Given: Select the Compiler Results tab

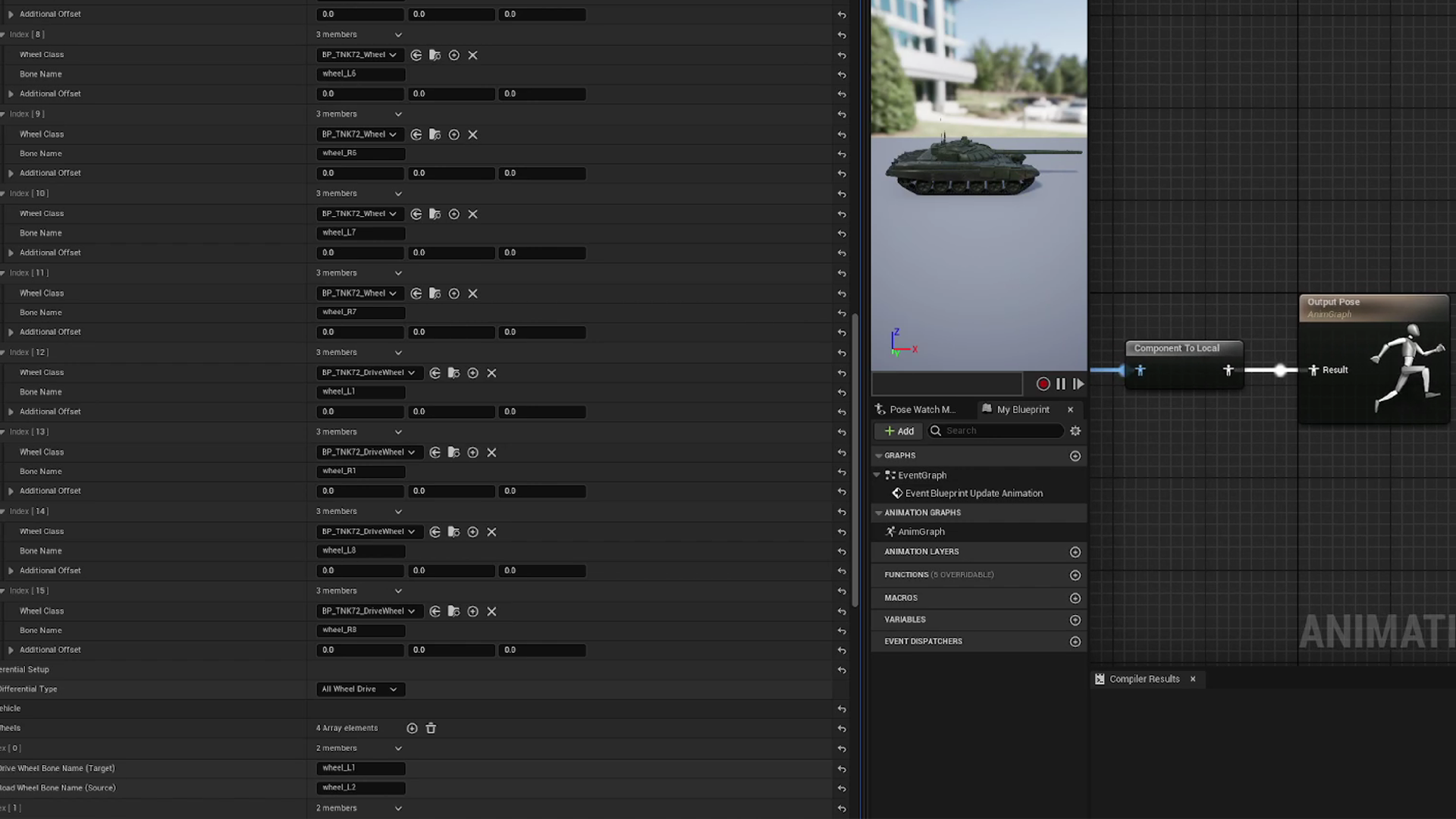Looking at the screenshot, I should tap(1144, 679).
